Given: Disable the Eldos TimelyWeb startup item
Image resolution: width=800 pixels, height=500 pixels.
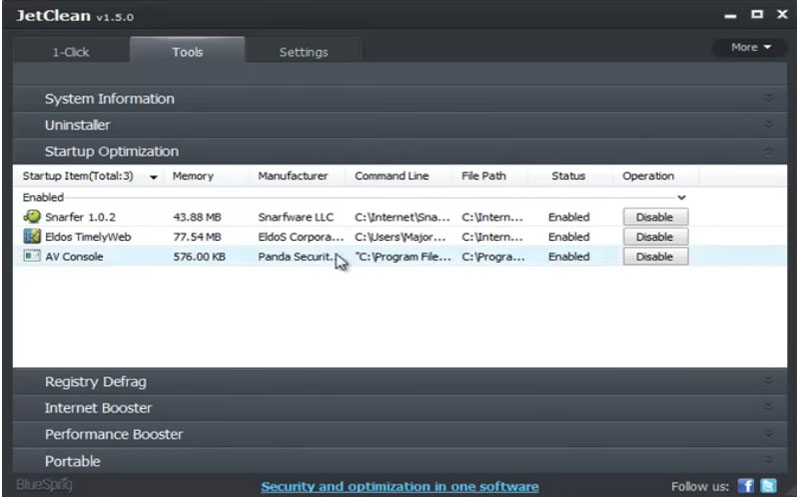Looking at the screenshot, I should tap(655, 237).
